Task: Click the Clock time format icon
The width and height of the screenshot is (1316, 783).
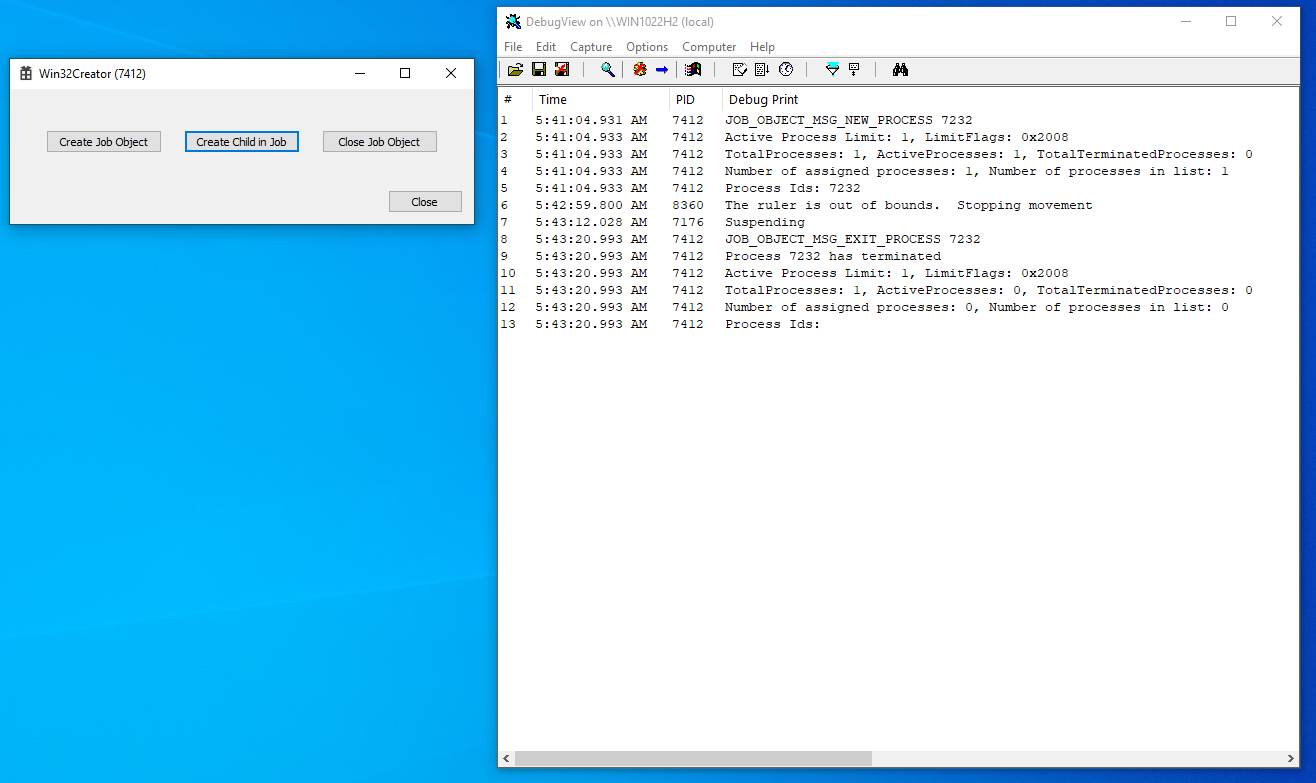Action: [786, 69]
